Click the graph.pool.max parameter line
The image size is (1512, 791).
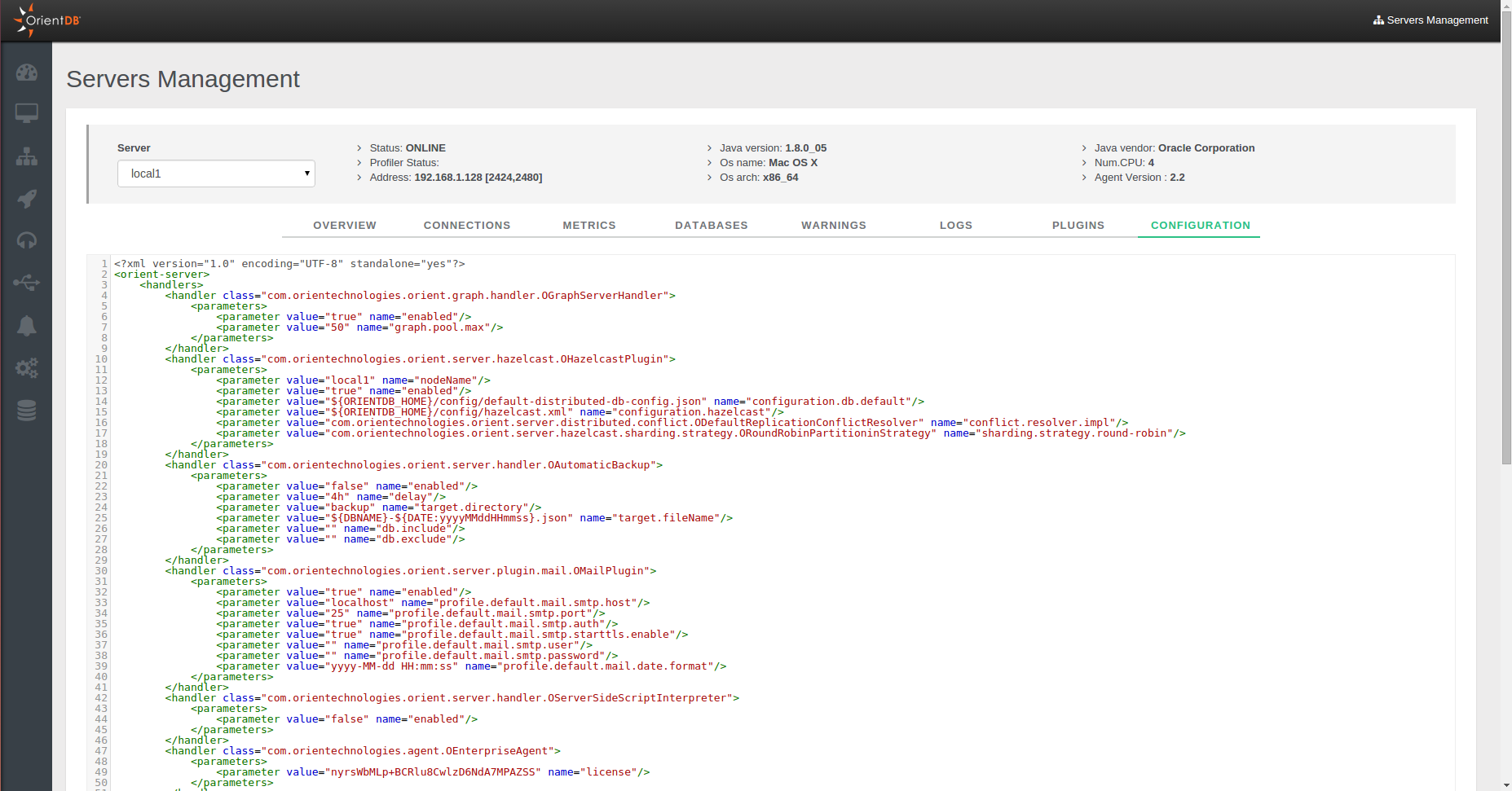click(359, 327)
